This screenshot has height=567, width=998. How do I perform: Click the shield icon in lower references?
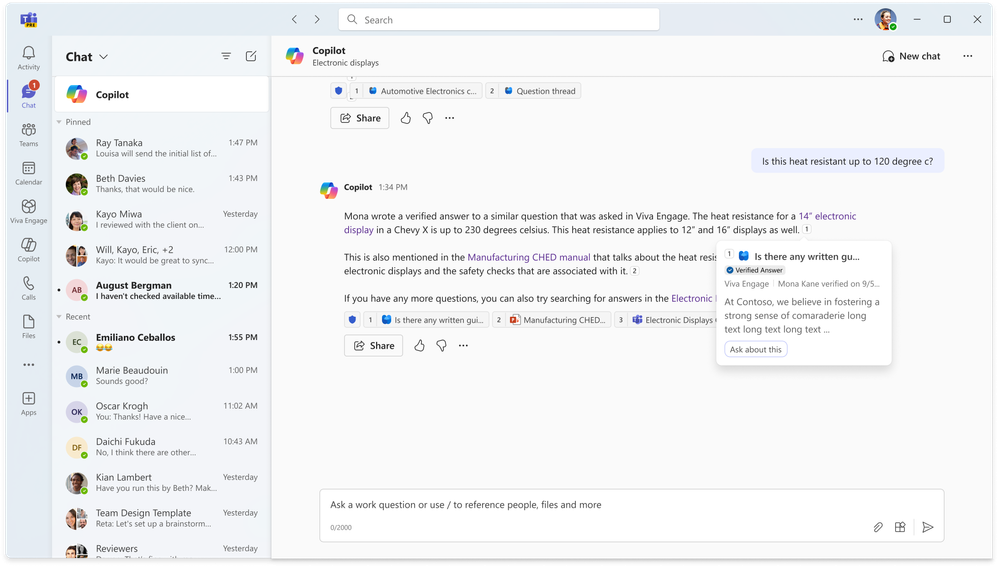pyautogui.click(x=352, y=319)
